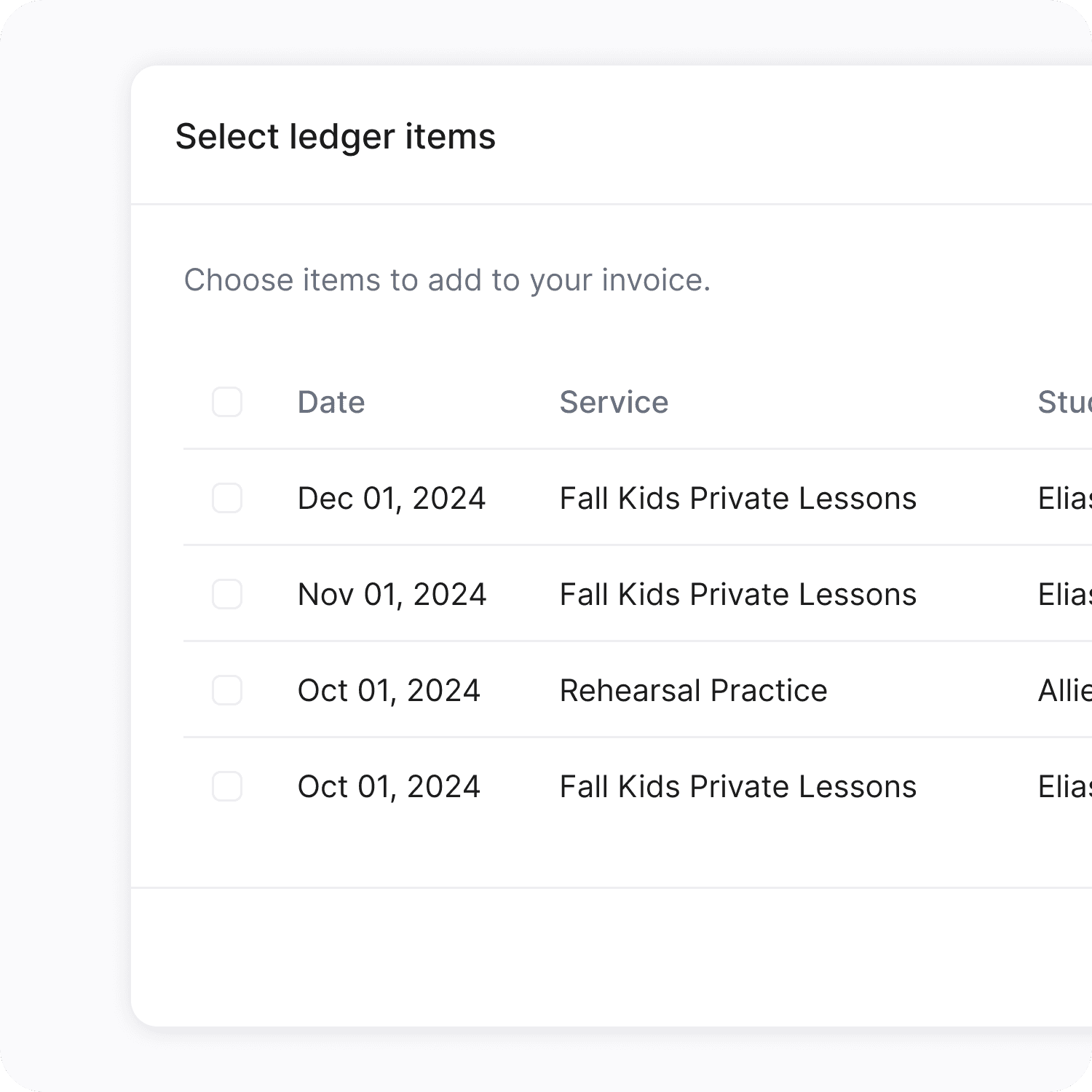This screenshot has width=1092, height=1092.
Task: Click the Select ledger items title
Action: (336, 137)
